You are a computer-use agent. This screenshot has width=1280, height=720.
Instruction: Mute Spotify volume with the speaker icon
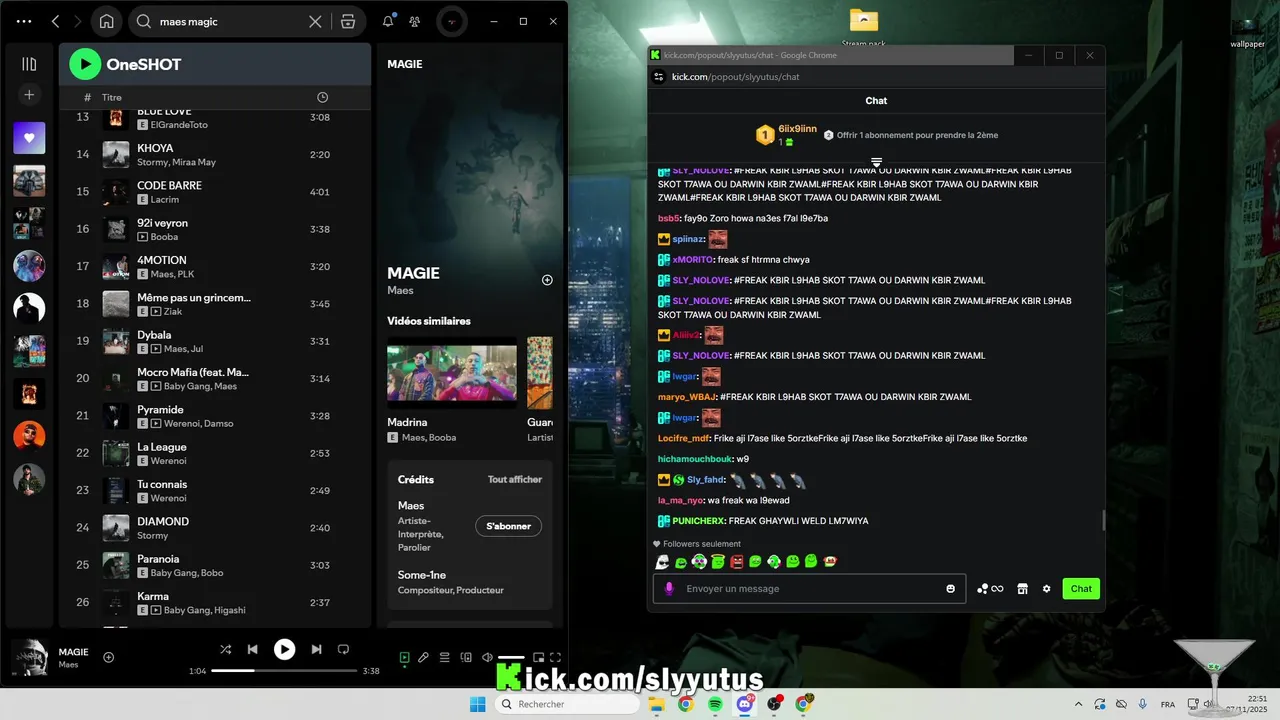click(487, 657)
